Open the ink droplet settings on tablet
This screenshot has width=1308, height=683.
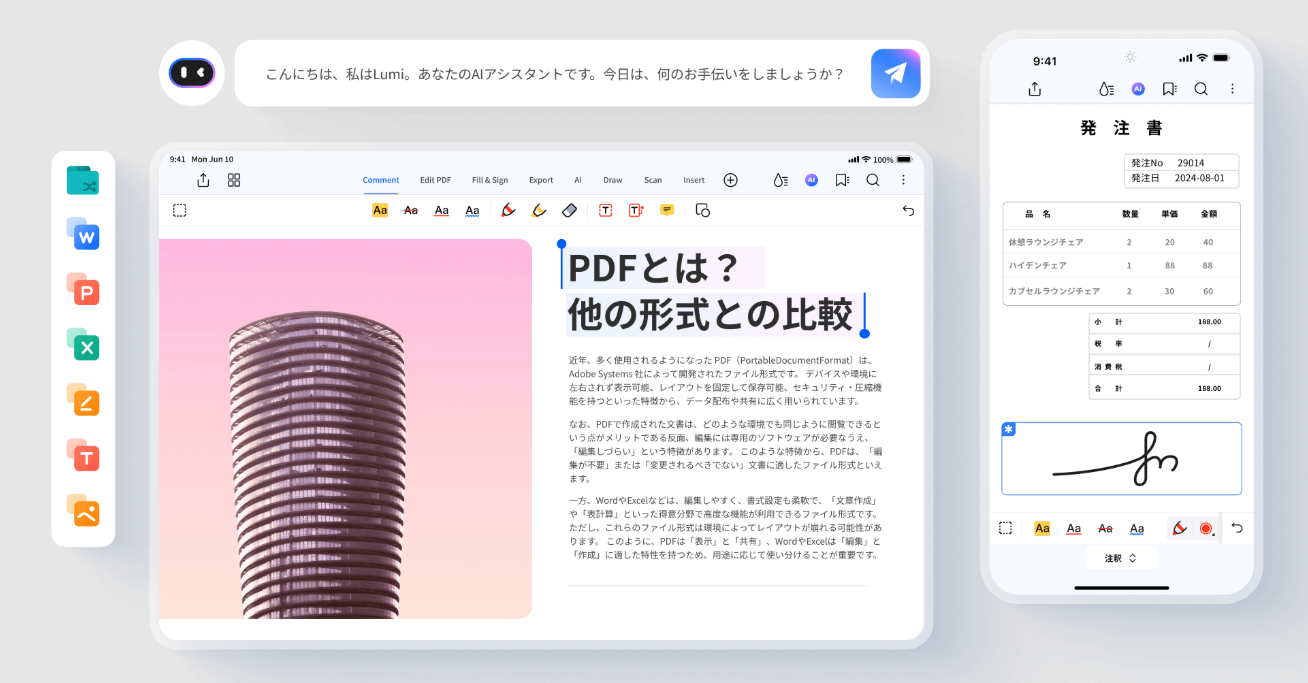[780, 180]
